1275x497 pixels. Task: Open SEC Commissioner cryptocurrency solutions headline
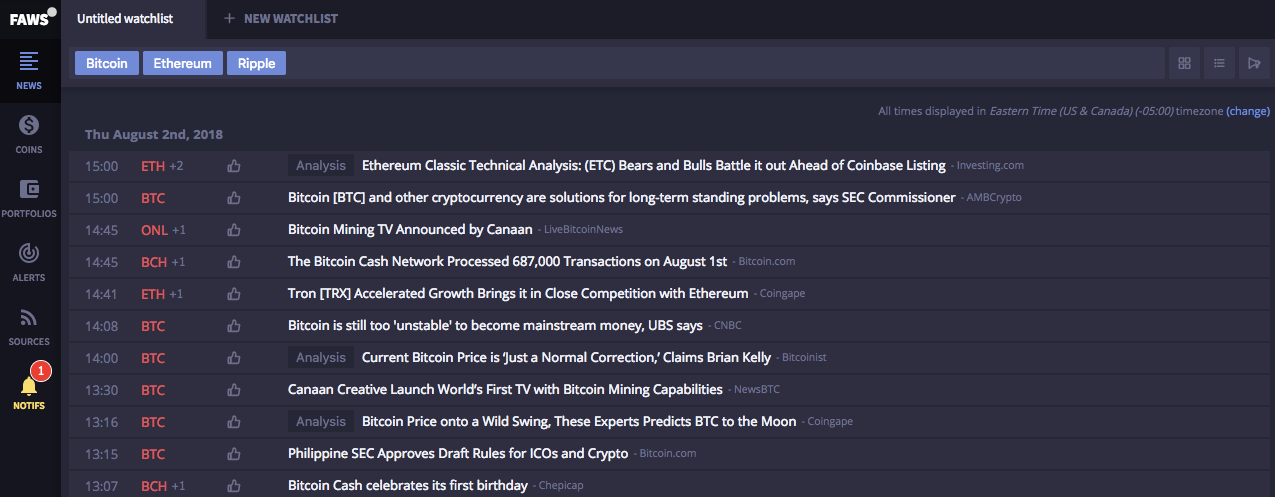(622, 198)
